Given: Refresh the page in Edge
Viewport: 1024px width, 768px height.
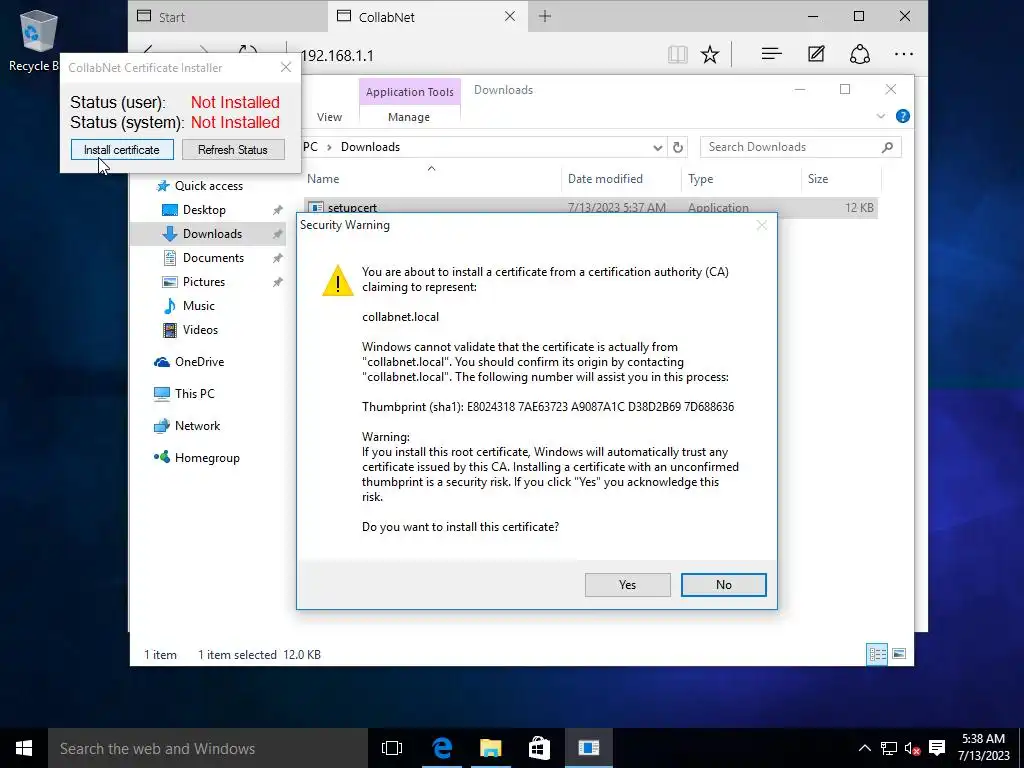Looking at the screenshot, I should pyautogui.click(x=248, y=52).
